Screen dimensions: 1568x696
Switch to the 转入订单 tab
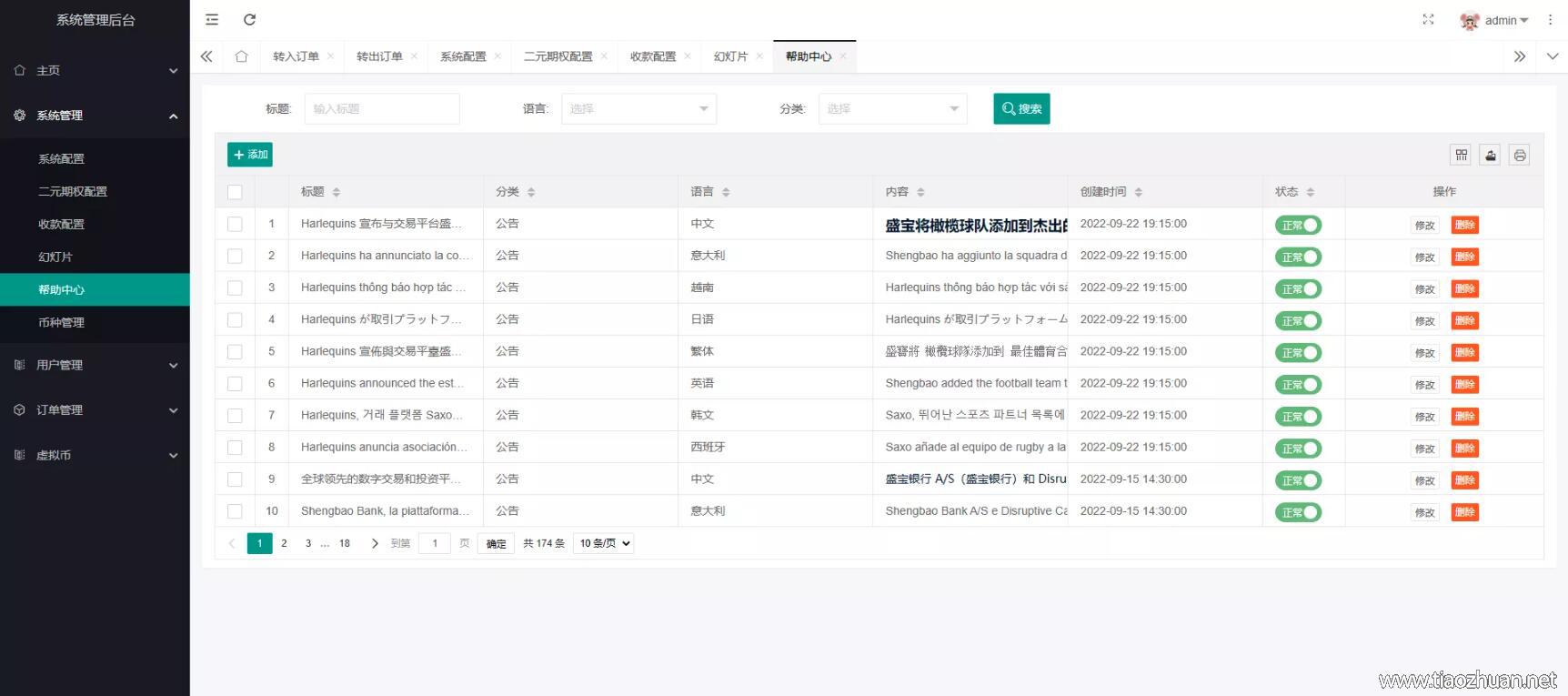pos(296,56)
